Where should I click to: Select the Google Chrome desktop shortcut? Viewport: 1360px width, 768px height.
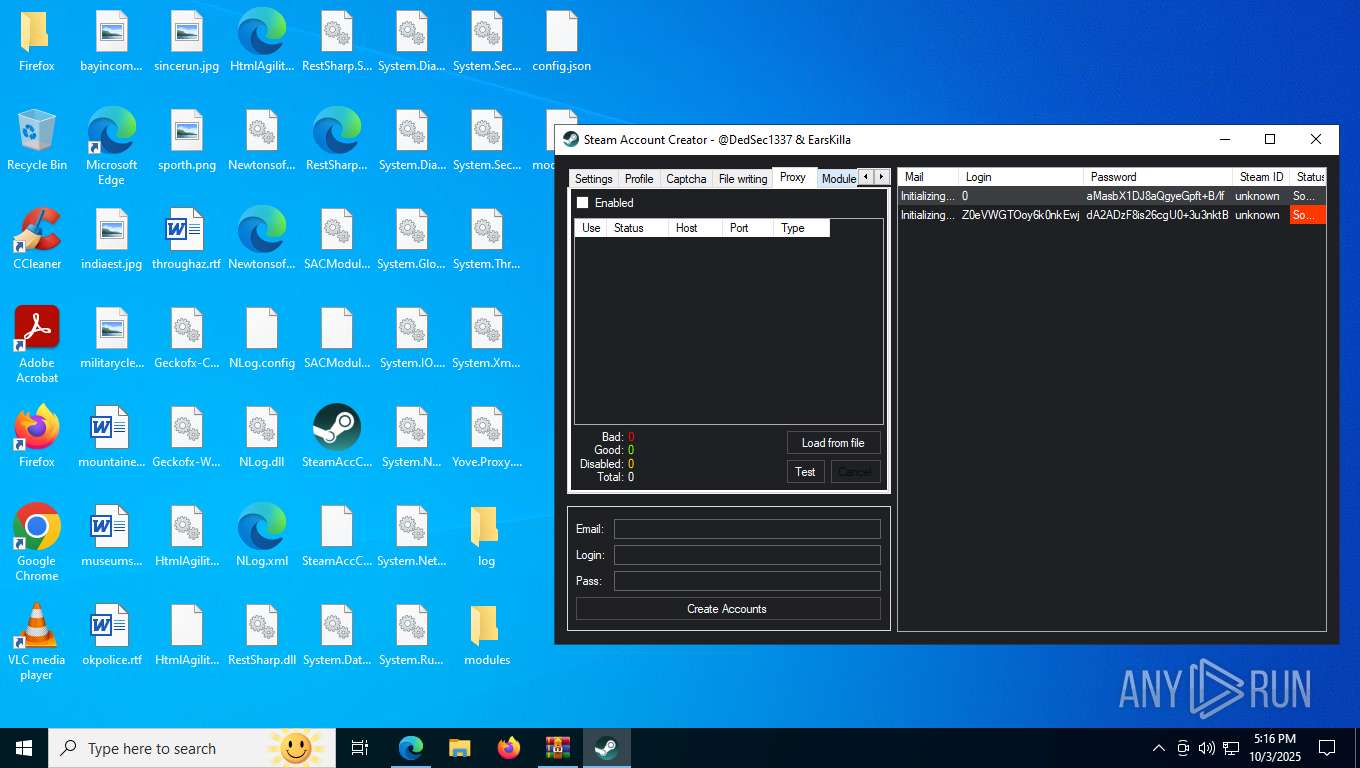(37, 542)
